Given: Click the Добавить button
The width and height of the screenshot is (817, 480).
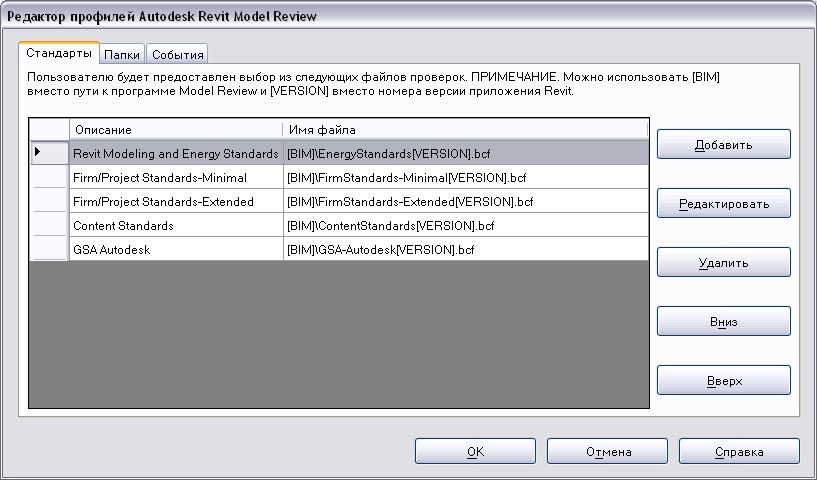Looking at the screenshot, I should (723, 144).
